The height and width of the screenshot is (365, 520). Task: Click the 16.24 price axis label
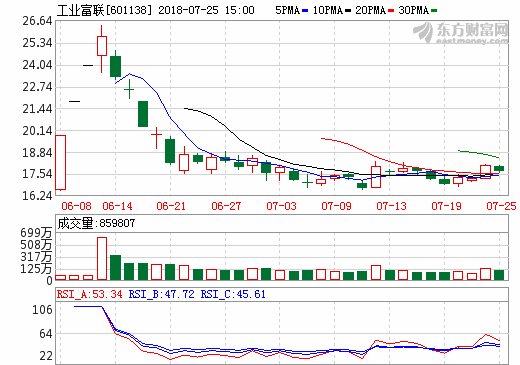click(37, 196)
